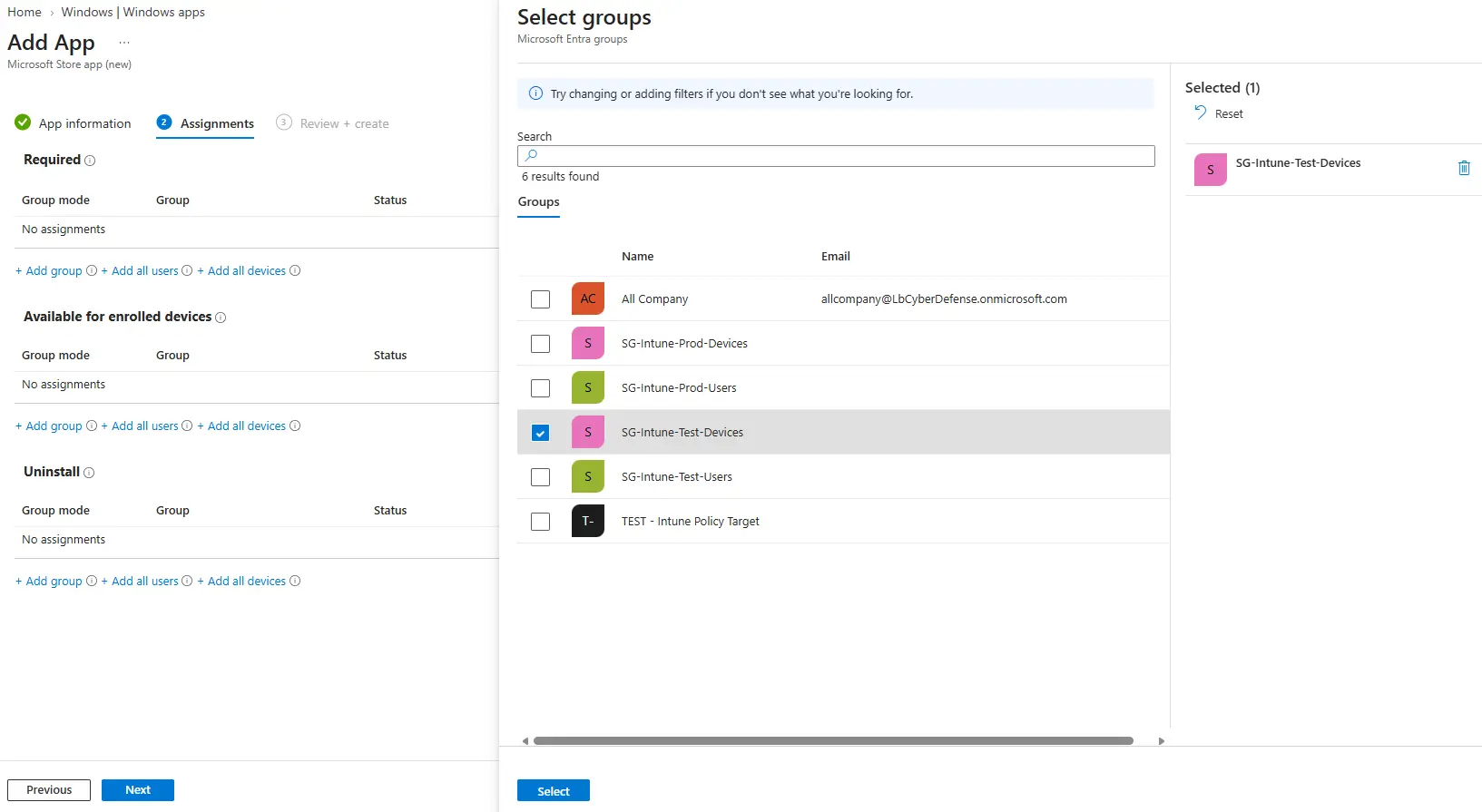The width and height of the screenshot is (1482, 812).
Task: Go to the Review + create step
Action: [x=332, y=123]
